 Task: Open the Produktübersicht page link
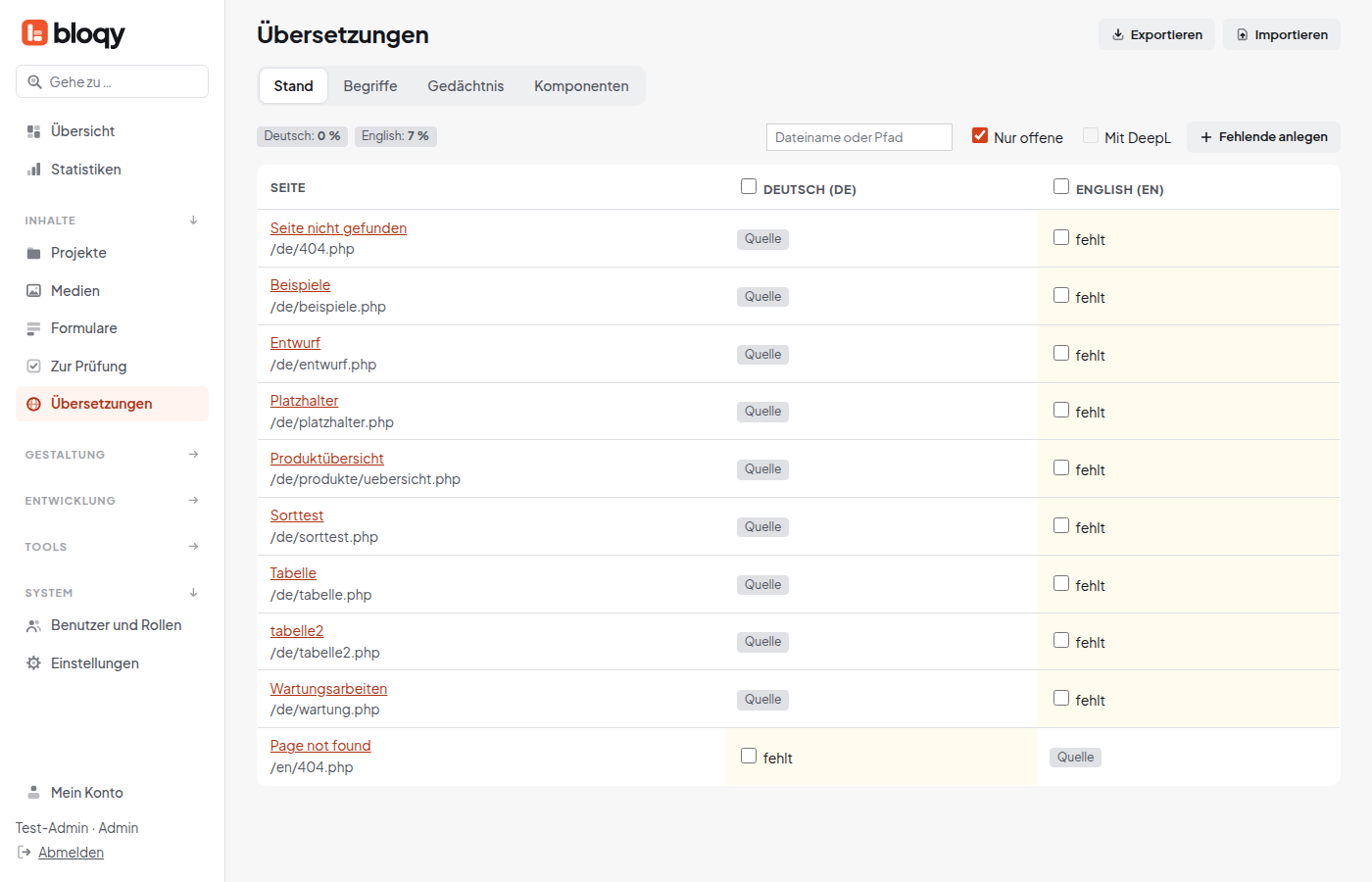click(x=327, y=459)
